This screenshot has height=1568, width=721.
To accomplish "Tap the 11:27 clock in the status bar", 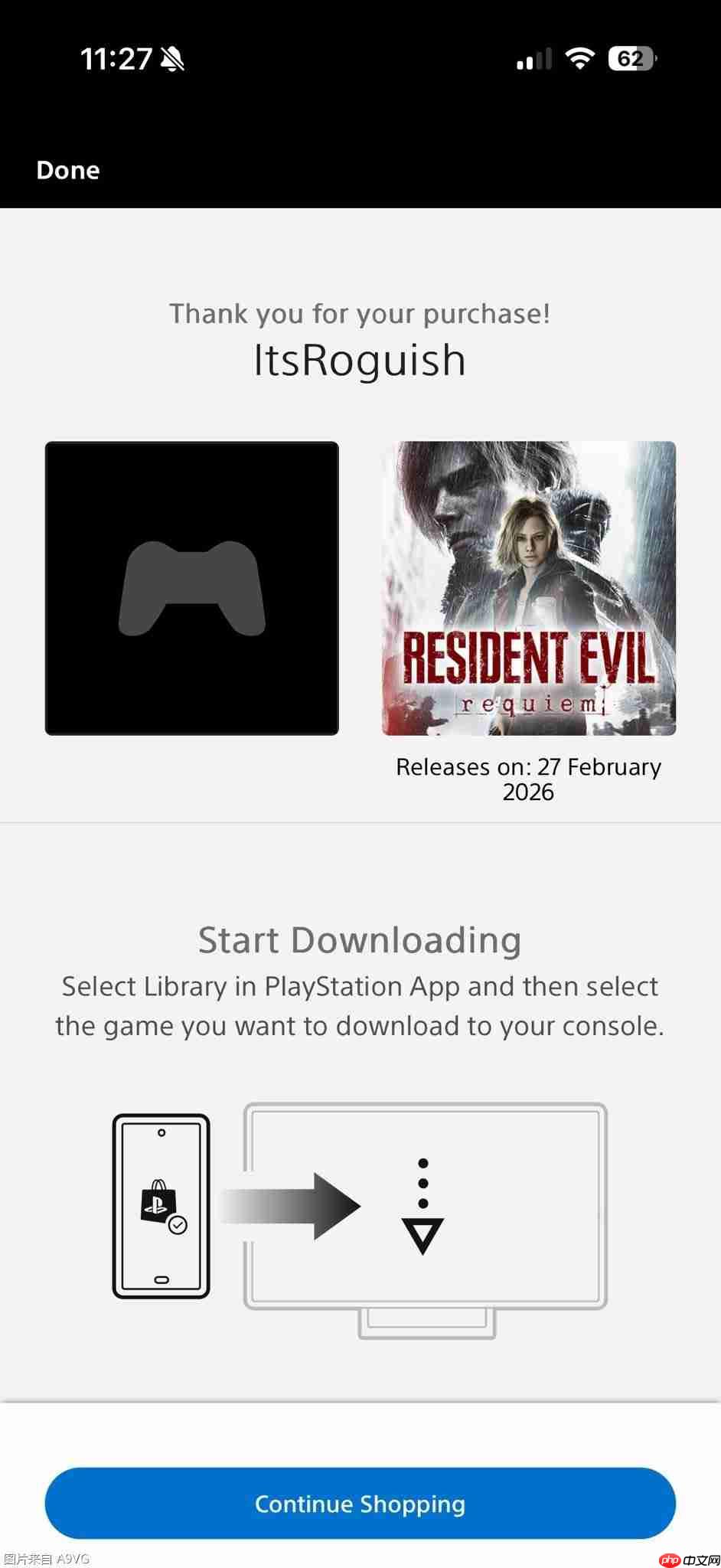I will point(116,59).
